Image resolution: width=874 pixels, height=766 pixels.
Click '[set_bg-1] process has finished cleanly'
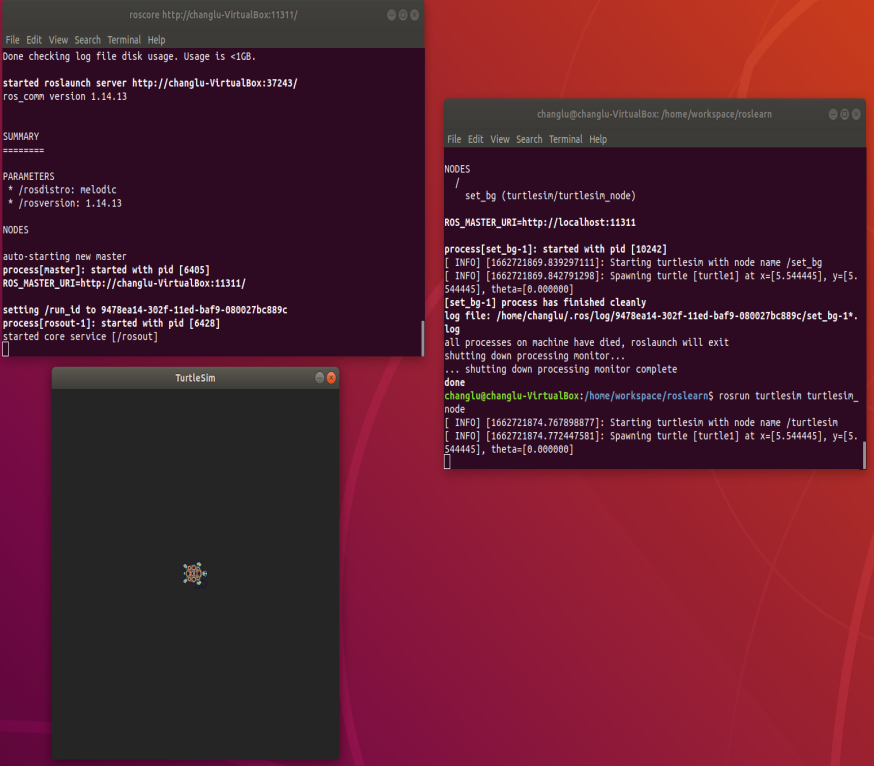545,303
